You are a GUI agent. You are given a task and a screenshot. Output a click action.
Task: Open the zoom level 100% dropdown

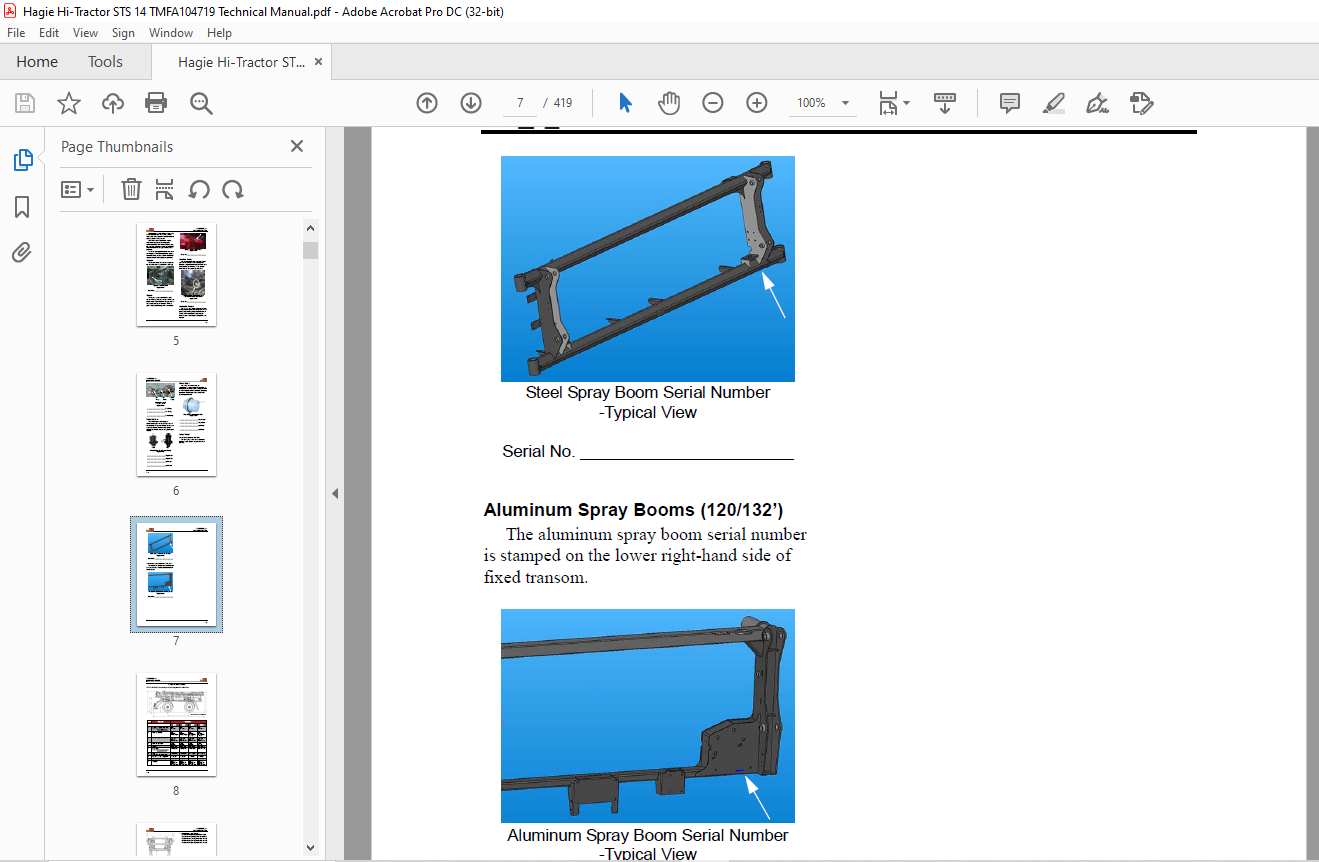coord(822,103)
